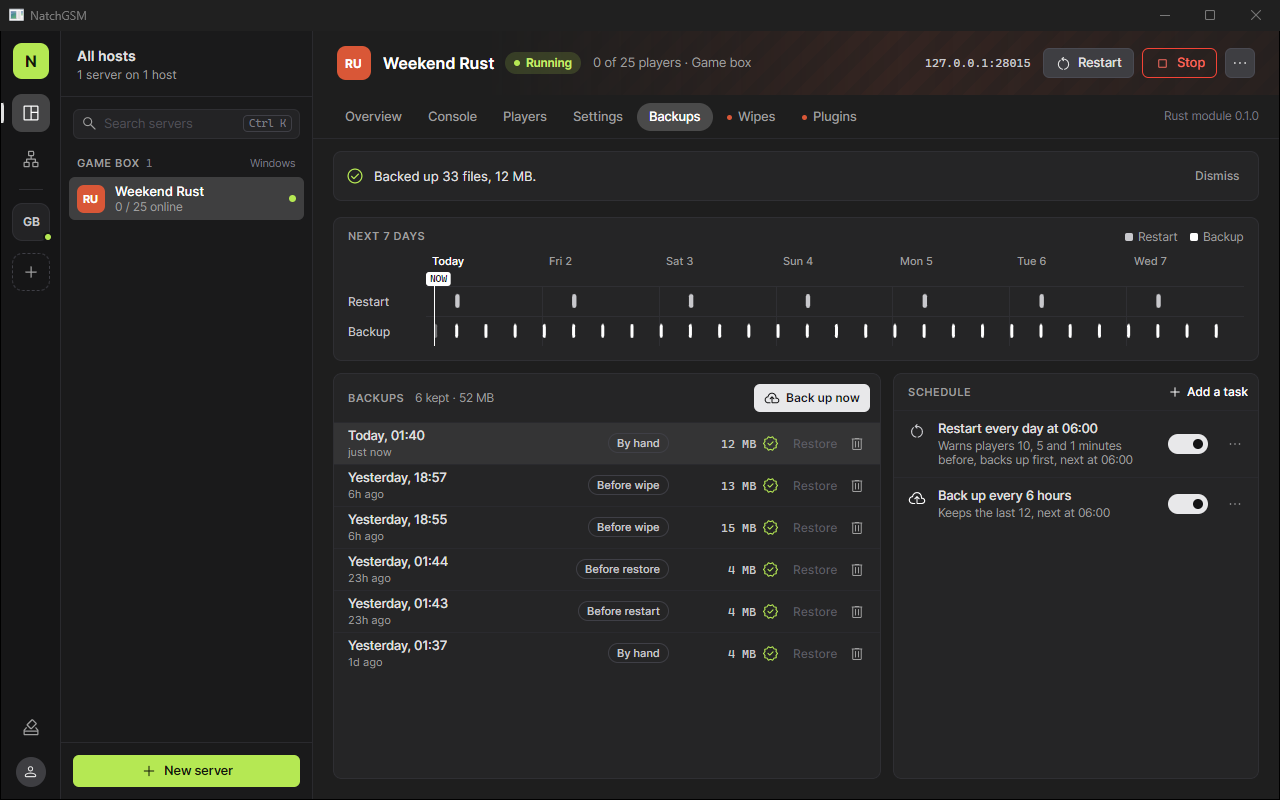Click the 127.0.0.1:28015 address
1280x800 pixels.
point(978,63)
